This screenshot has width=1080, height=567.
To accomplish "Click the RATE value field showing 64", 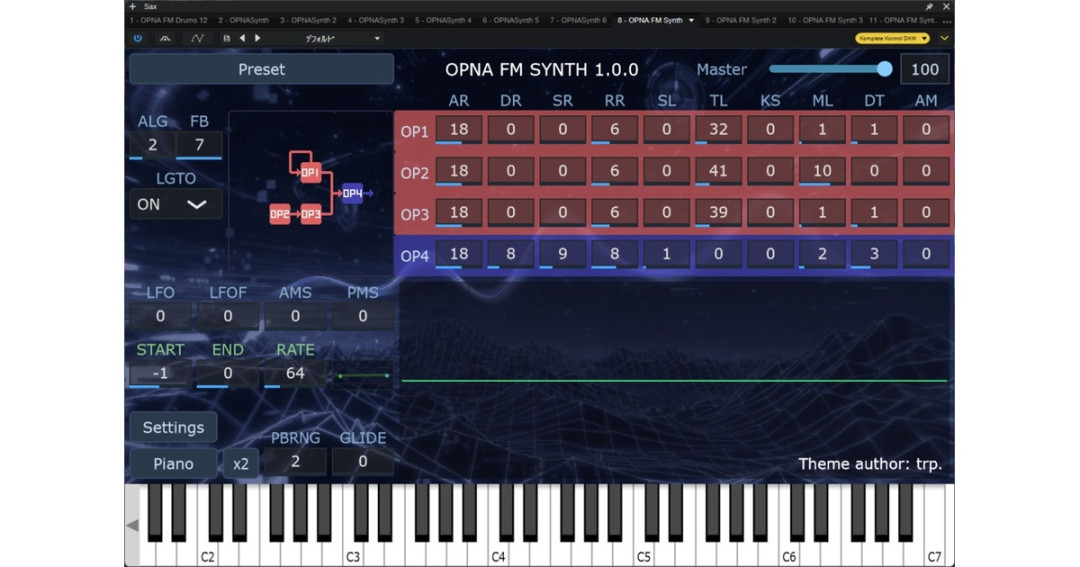I will coord(295,373).
